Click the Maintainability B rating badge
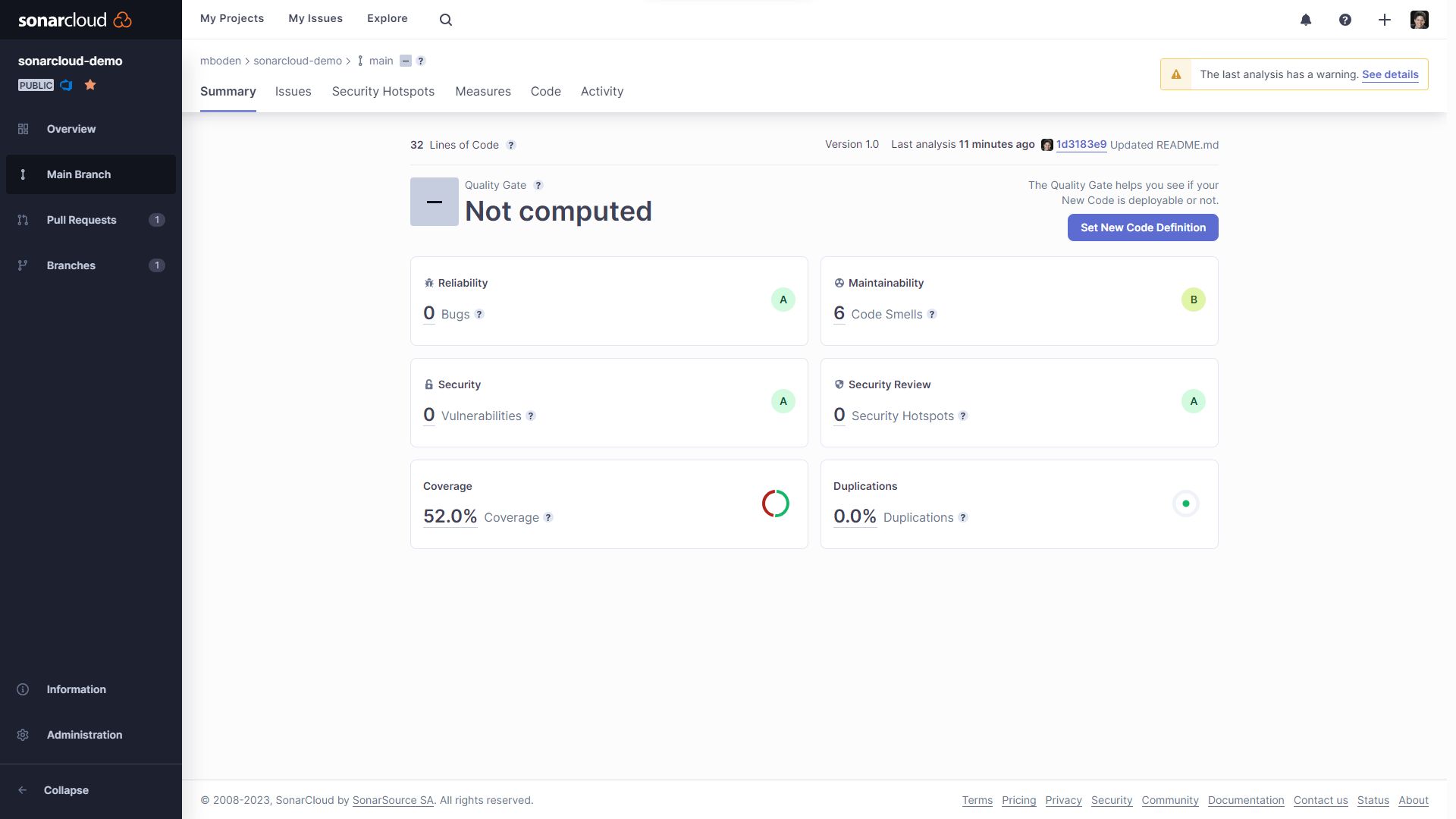The image size is (1456, 819). click(1194, 300)
